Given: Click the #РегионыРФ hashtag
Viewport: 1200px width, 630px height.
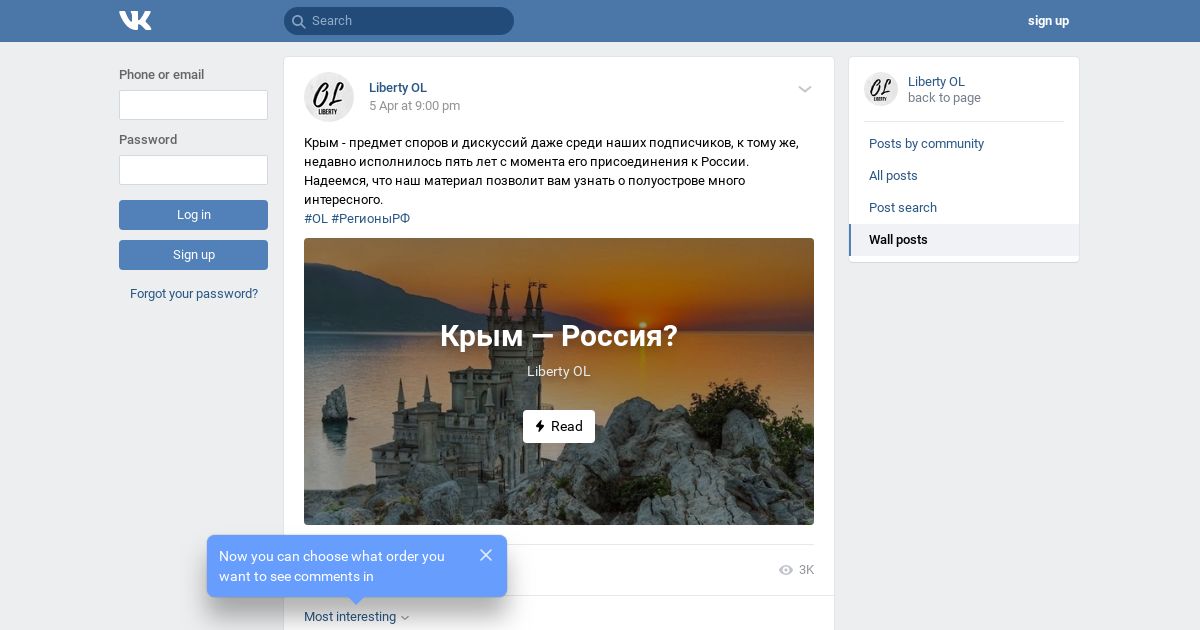Looking at the screenshot, I should pyautogui.click(x=371, y=219).
